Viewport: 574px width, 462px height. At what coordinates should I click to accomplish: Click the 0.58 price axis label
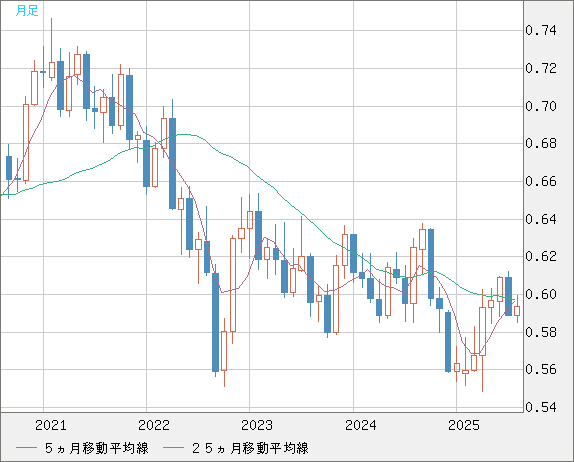point(541,332)
